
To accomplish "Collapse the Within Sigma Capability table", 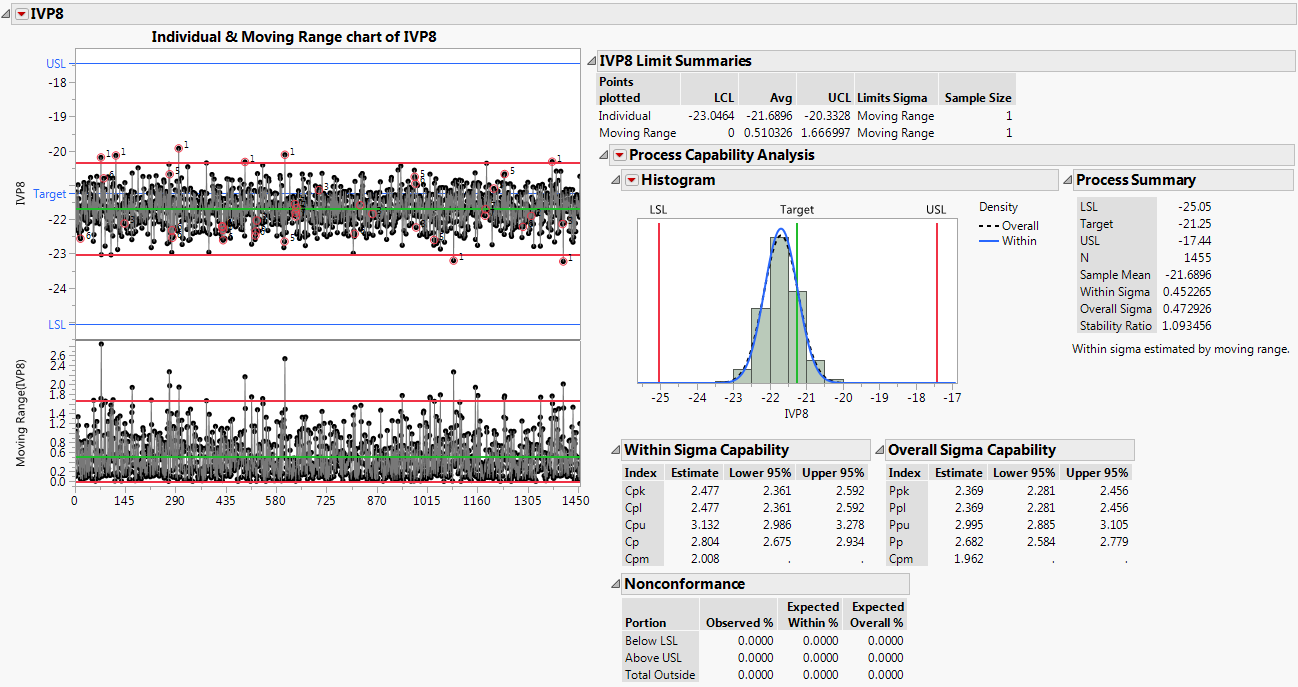I will [x=616, y=451].
